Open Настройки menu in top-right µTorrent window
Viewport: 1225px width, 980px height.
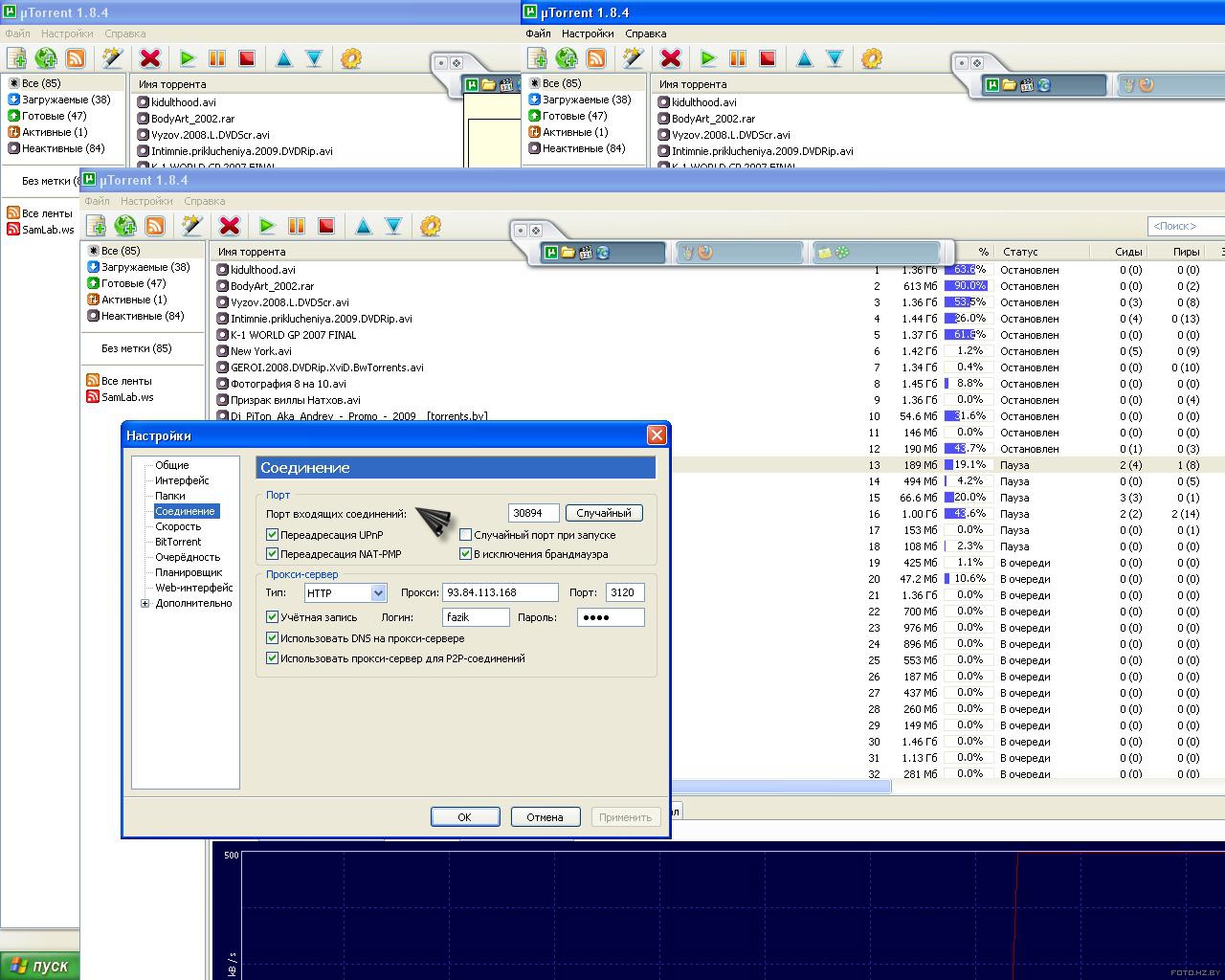coord(588,33)
